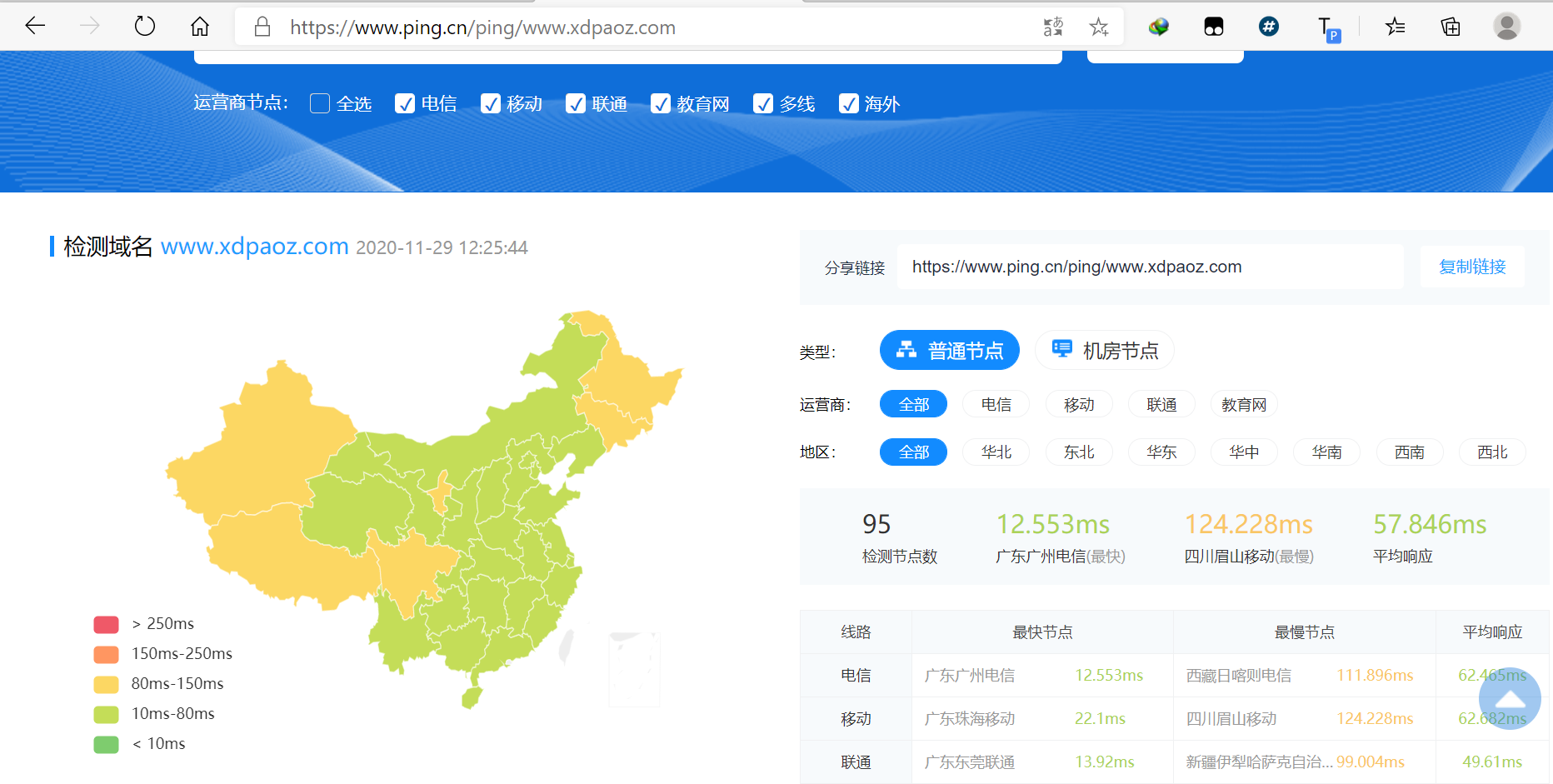The height and width of the screenshot is (784, 1553).
Task: Copy the share link with 复制链接
Action: pyautogui.click(x=1472, y=267)
